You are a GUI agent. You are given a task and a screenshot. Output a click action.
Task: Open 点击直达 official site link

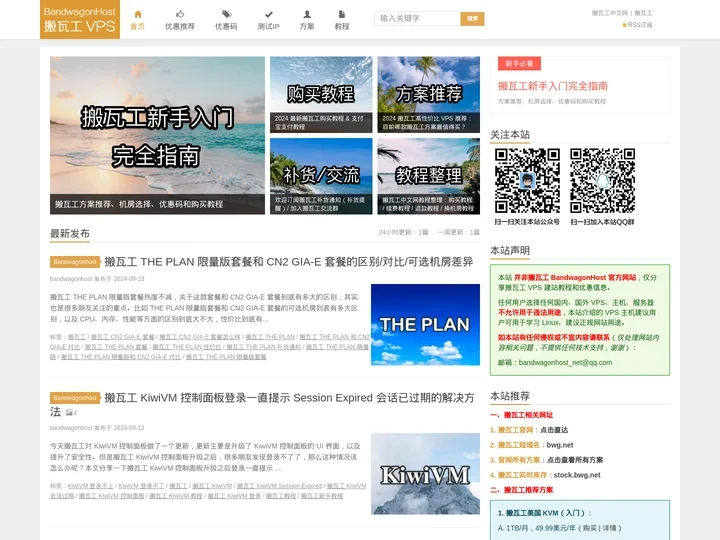tap(554, 430)
